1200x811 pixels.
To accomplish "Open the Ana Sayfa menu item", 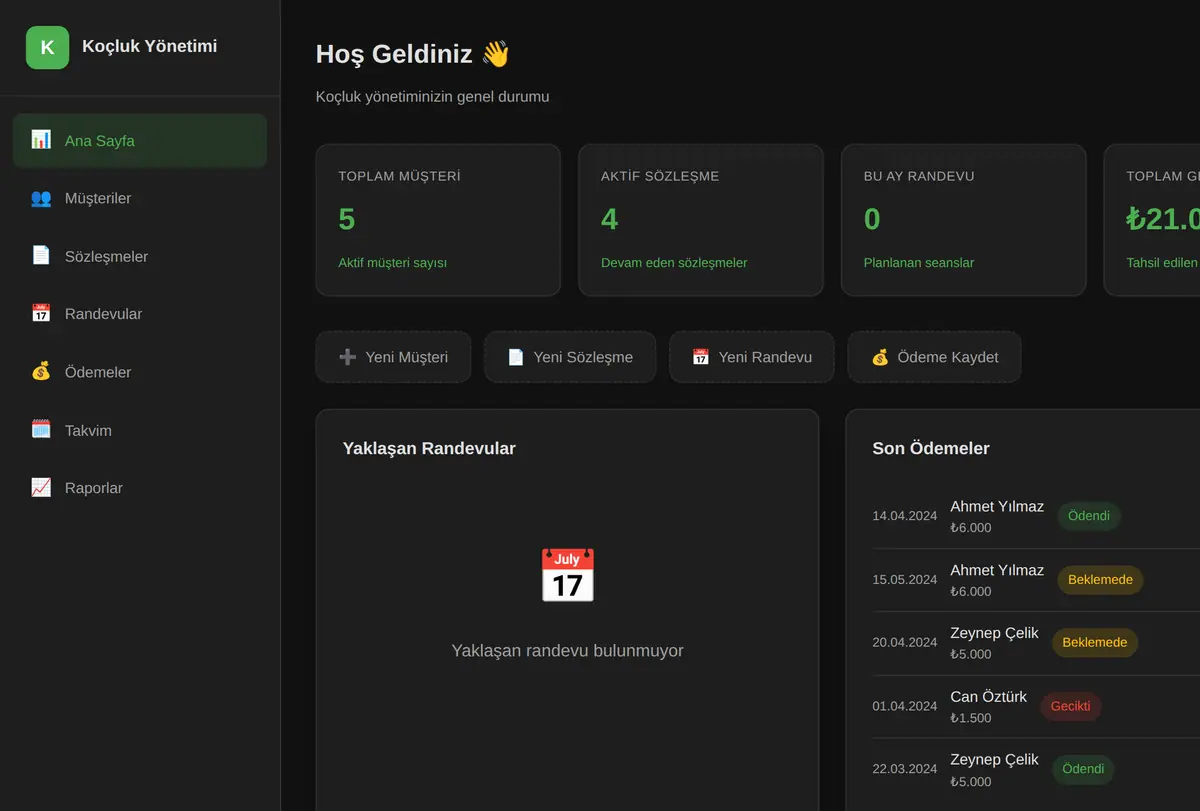I will coord(140,140).
